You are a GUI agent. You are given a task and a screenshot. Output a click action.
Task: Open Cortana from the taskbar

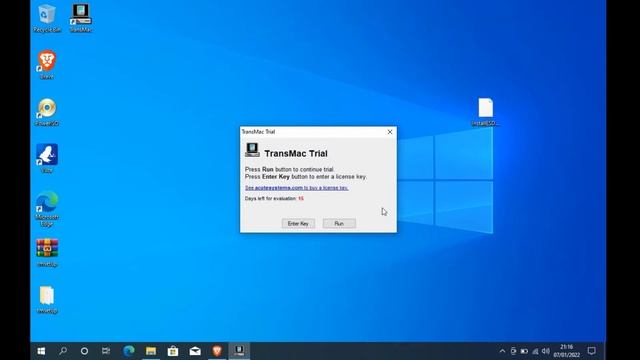pyautogui.click(x=84, y=351)
